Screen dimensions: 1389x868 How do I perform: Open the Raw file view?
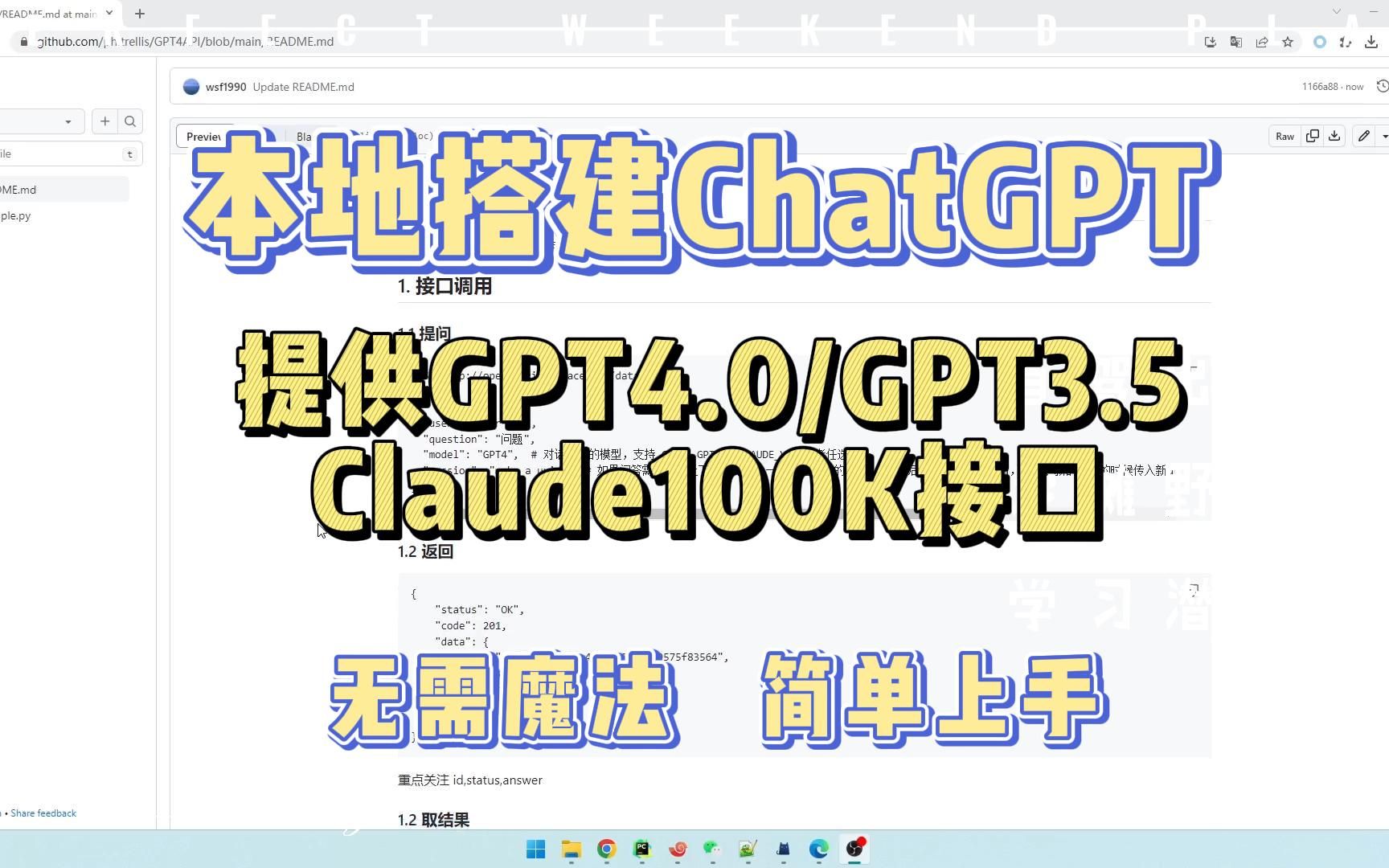[x=1285, y=136]
